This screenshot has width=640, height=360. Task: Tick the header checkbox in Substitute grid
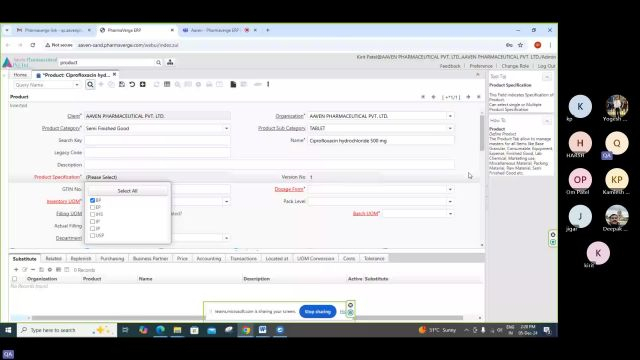(x=15, y=279)
